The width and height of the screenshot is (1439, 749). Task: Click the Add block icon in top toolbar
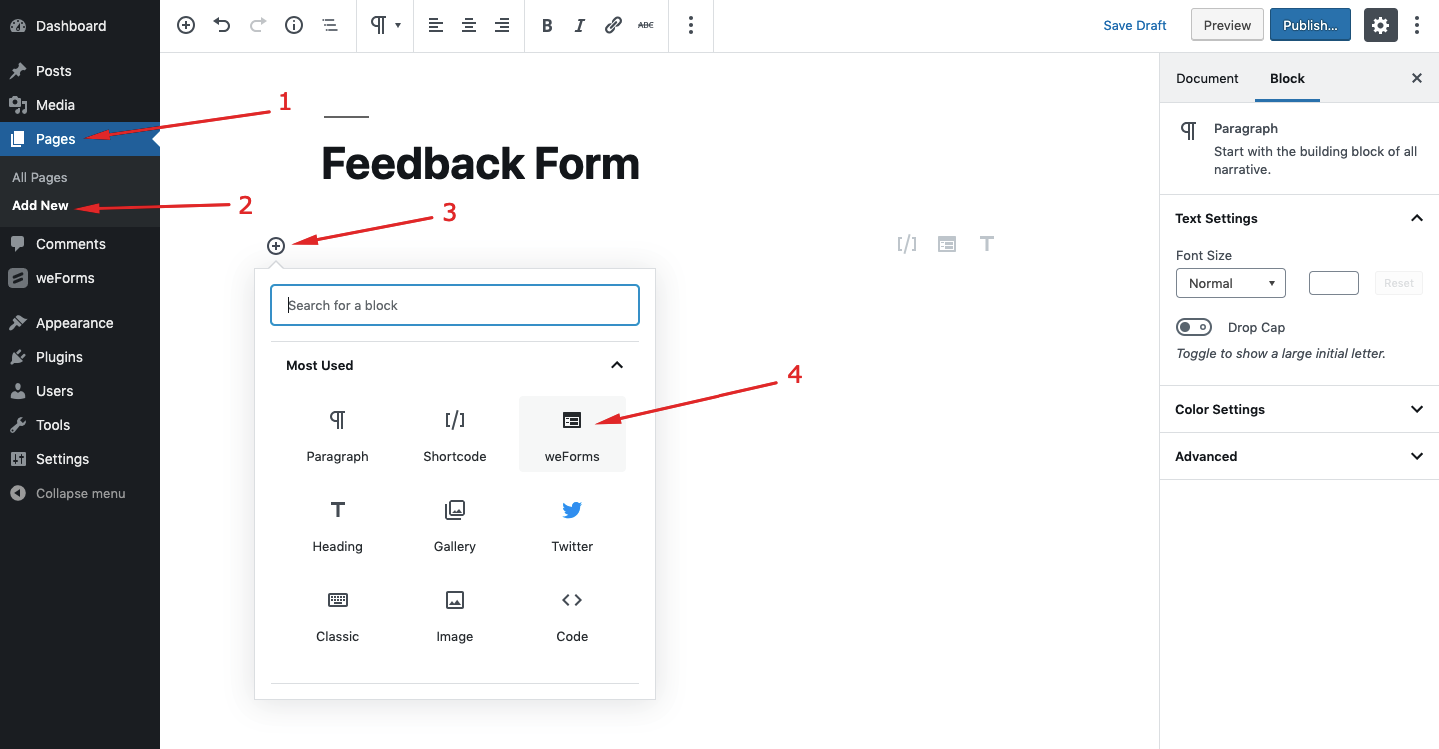[186, 26]
